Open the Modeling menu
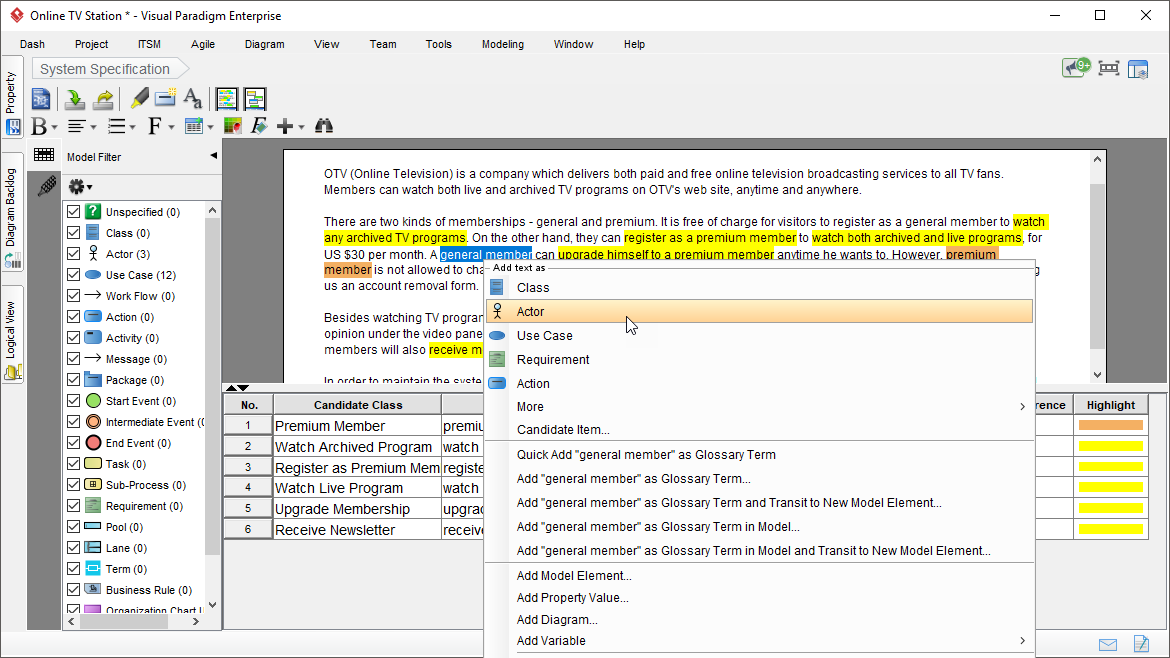1170x658 pixels. [x=503, y=44]
